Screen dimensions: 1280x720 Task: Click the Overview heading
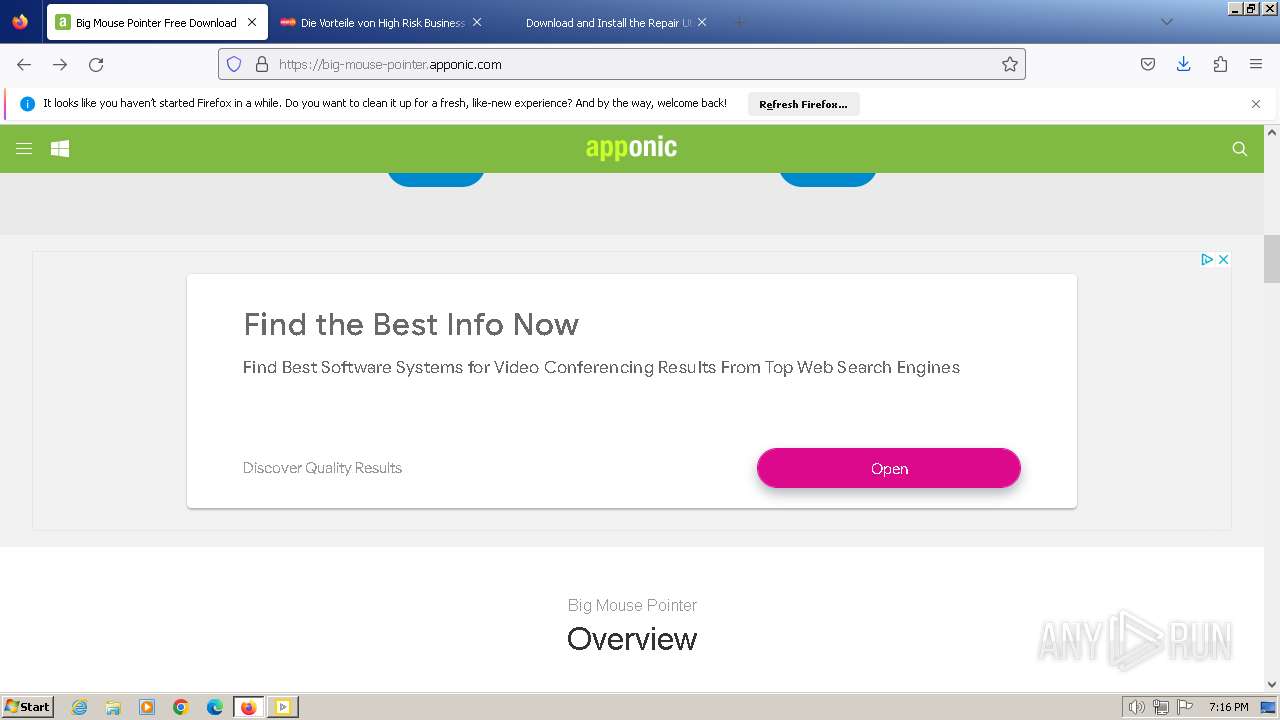click(632, 639)
